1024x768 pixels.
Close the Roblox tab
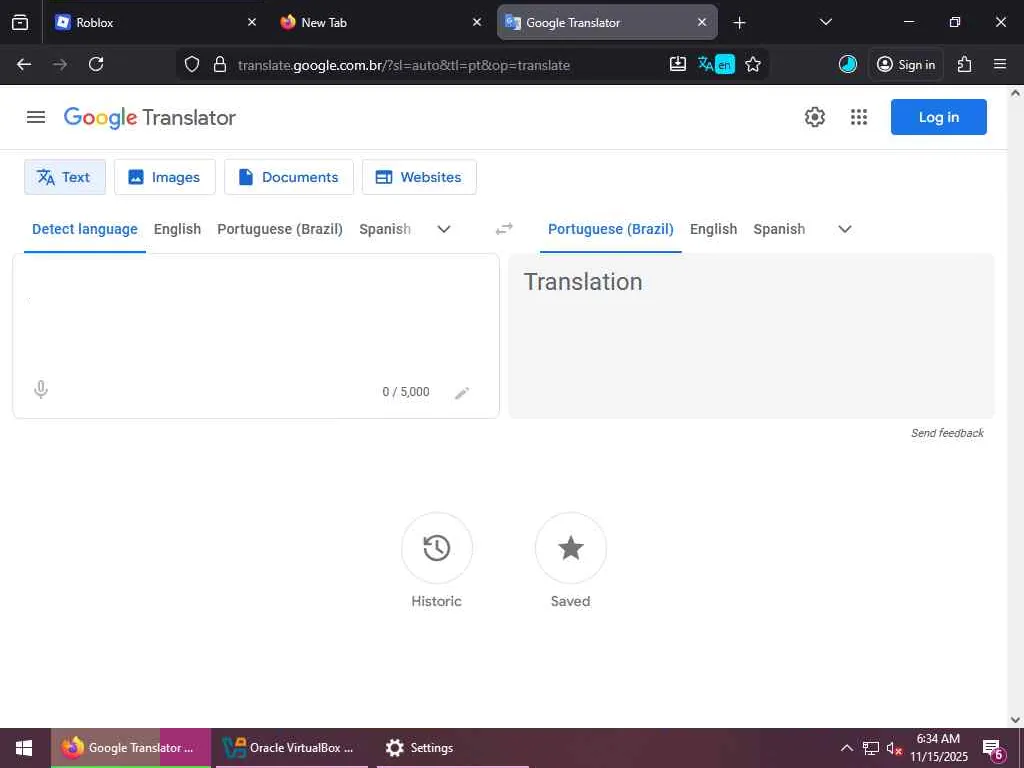(x=252, y=22)
